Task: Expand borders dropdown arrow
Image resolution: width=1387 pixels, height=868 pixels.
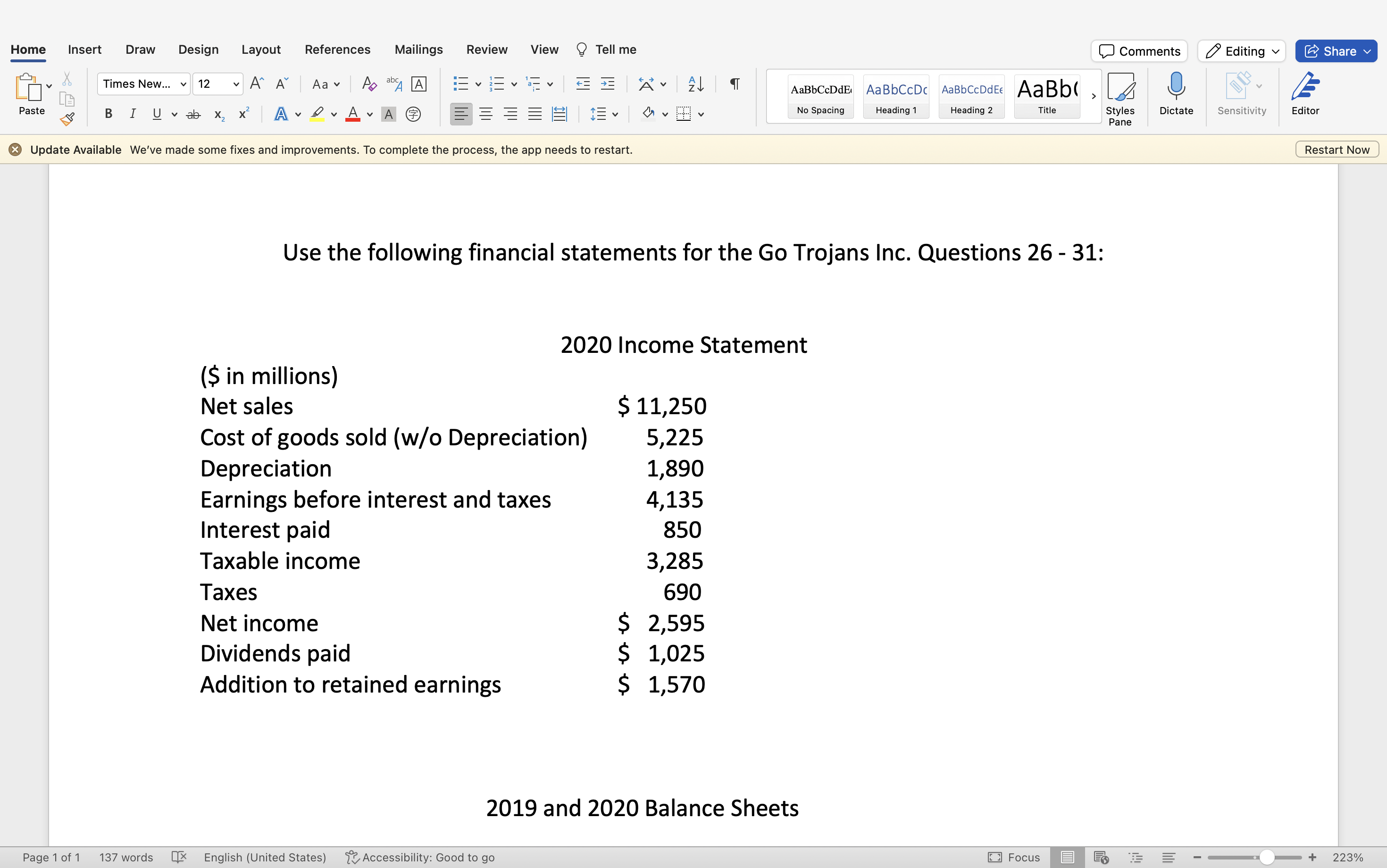Action: coord(701,114)
